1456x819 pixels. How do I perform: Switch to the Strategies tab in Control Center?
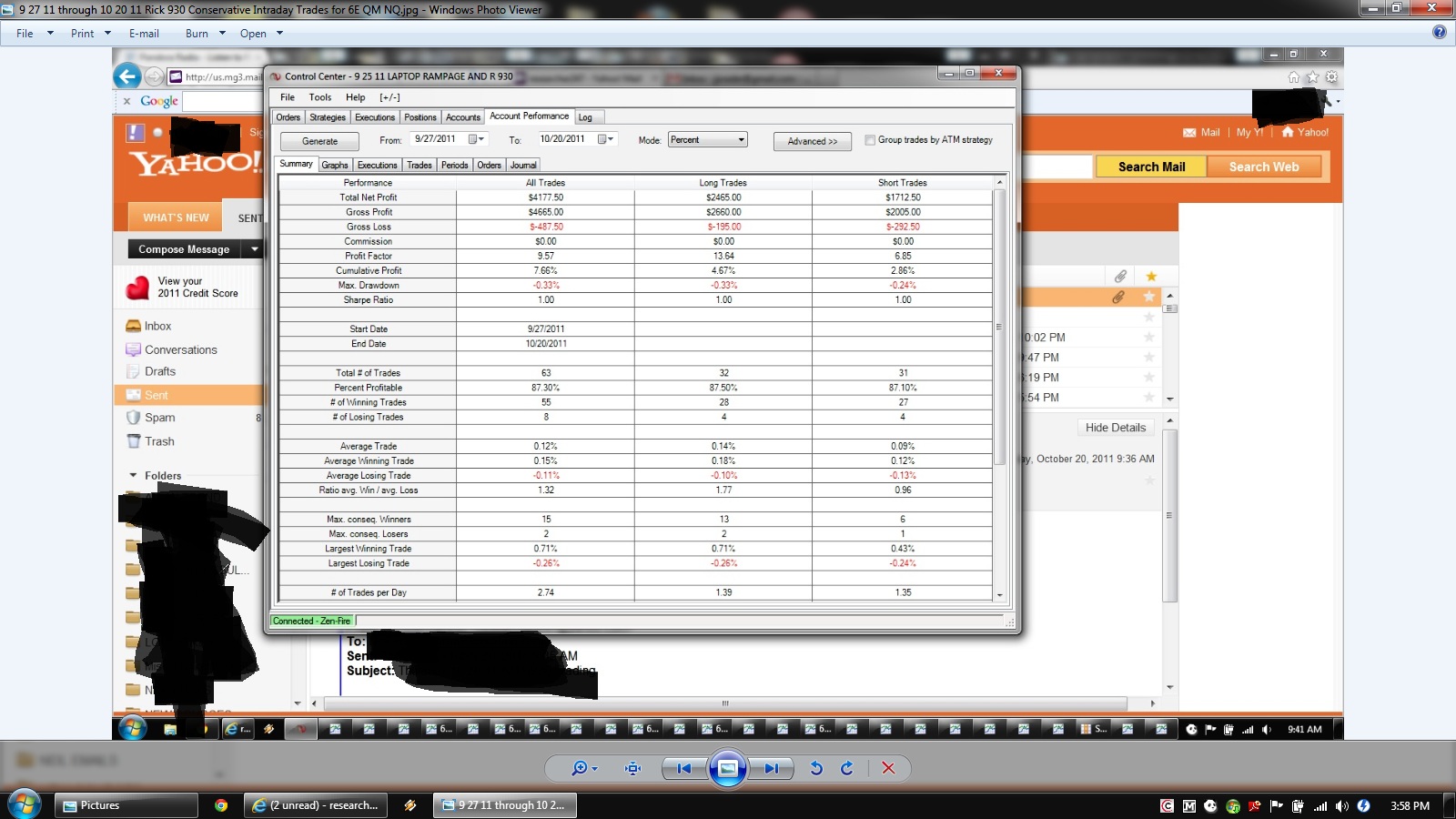point(328,117)
